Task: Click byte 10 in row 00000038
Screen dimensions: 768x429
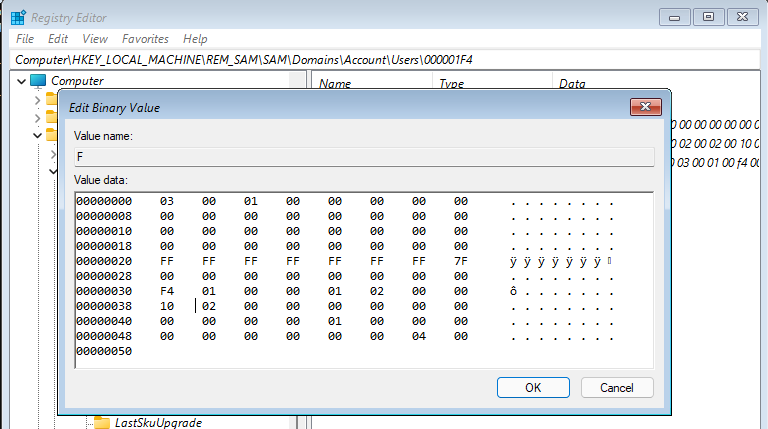Action: coord(167,306)
